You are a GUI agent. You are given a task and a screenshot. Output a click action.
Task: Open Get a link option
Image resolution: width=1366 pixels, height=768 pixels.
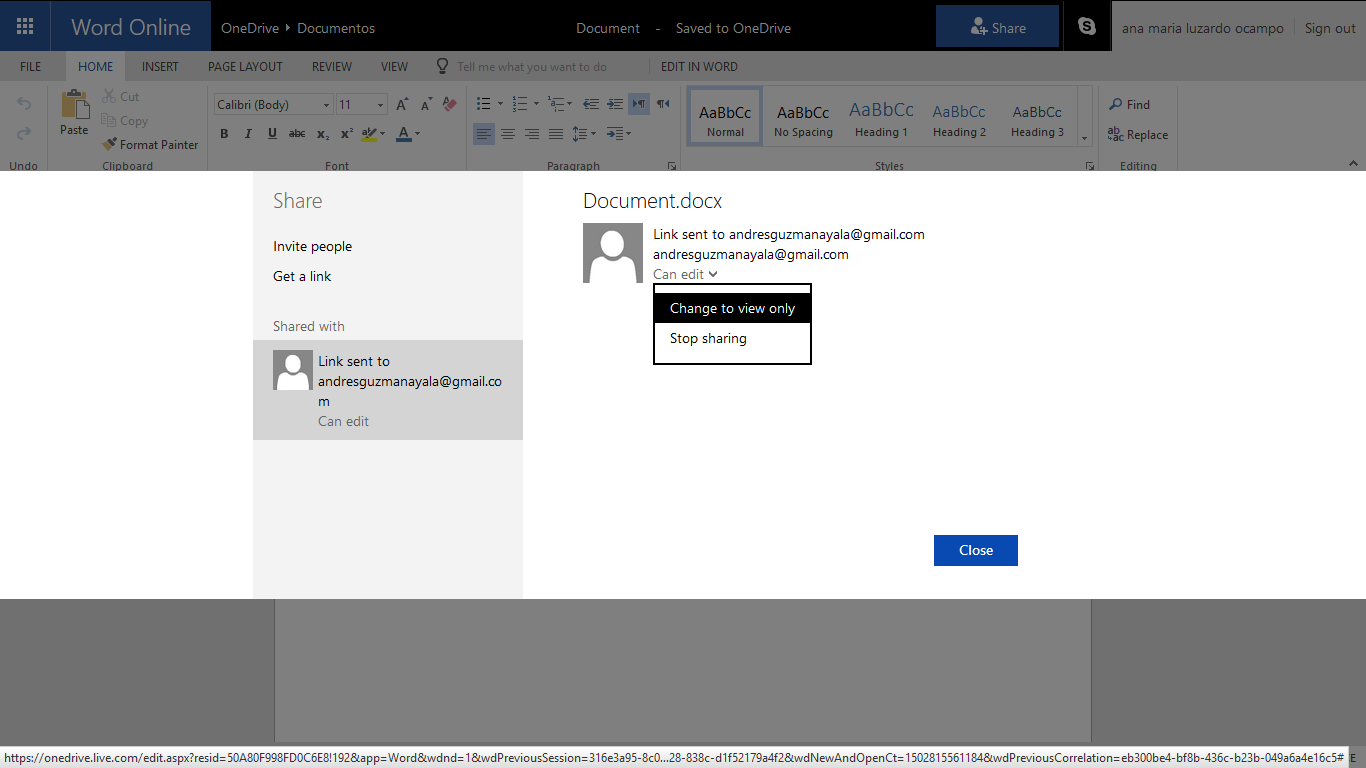pyautogui.click(x=302, y=276)
